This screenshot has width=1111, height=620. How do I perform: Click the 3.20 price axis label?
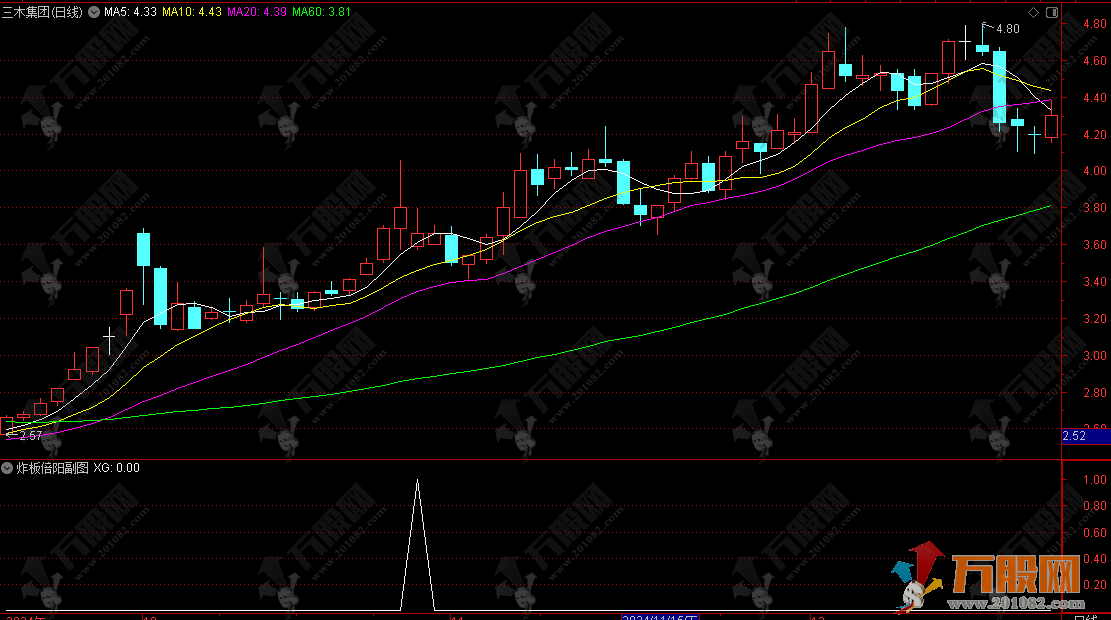(1095, 319)
